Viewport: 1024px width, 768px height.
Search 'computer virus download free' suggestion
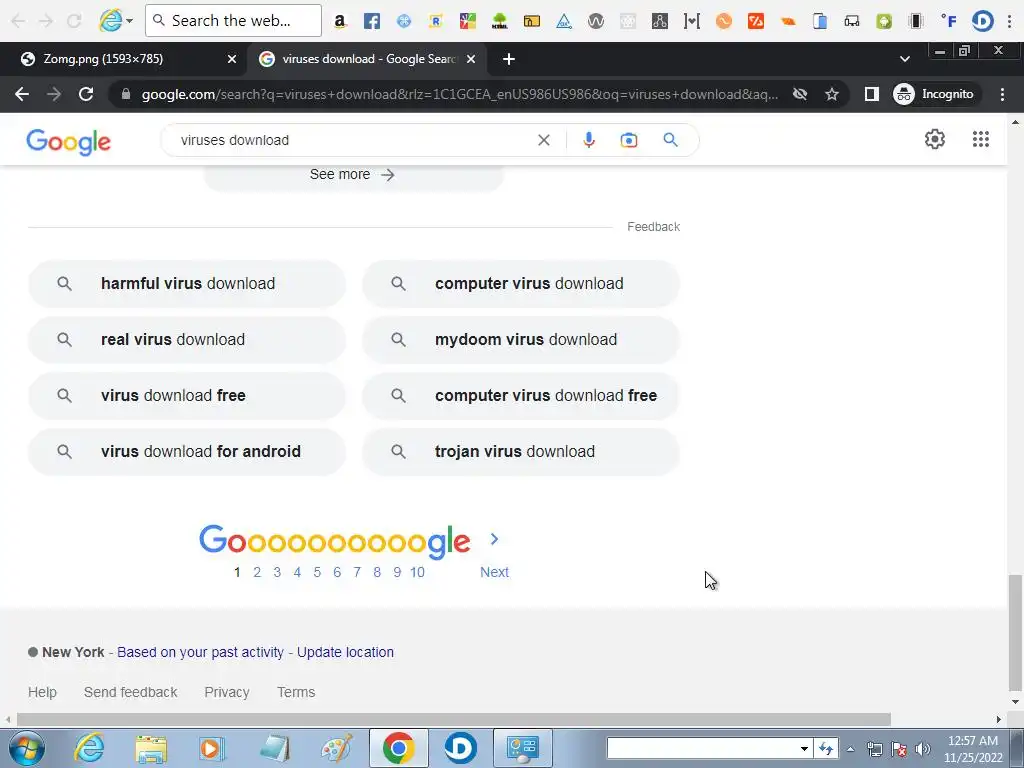pos(520,395)
